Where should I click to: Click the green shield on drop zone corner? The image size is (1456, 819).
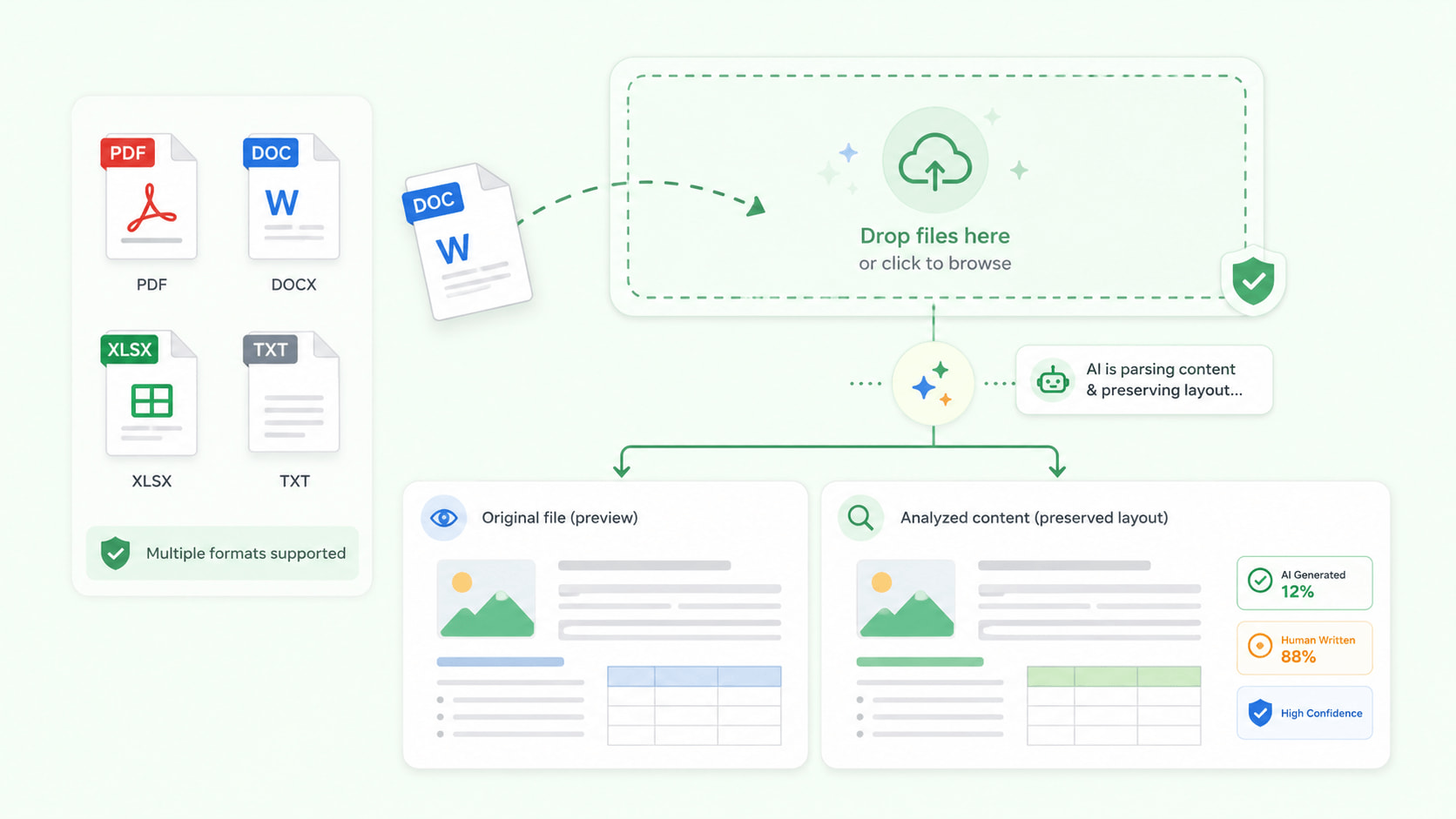(1253, 280)
